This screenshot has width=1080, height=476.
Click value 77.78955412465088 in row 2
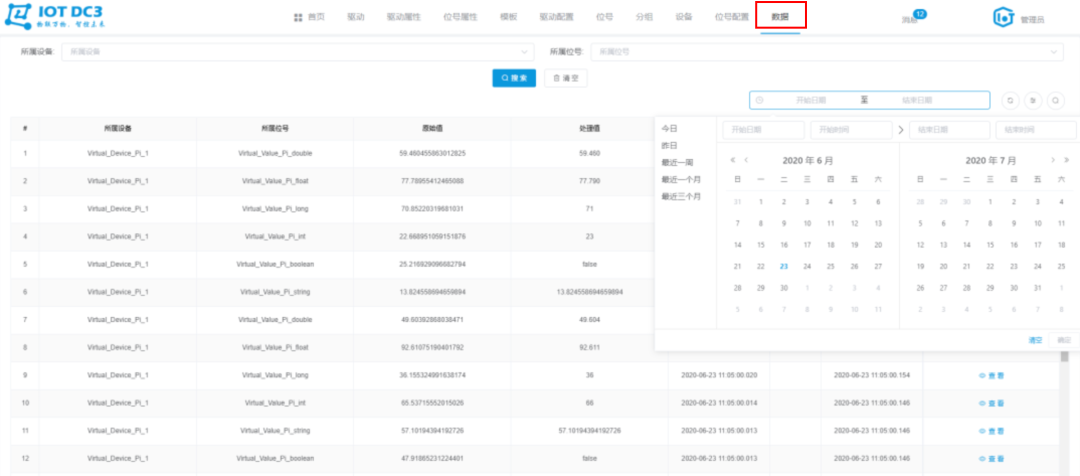click(432, 180)
